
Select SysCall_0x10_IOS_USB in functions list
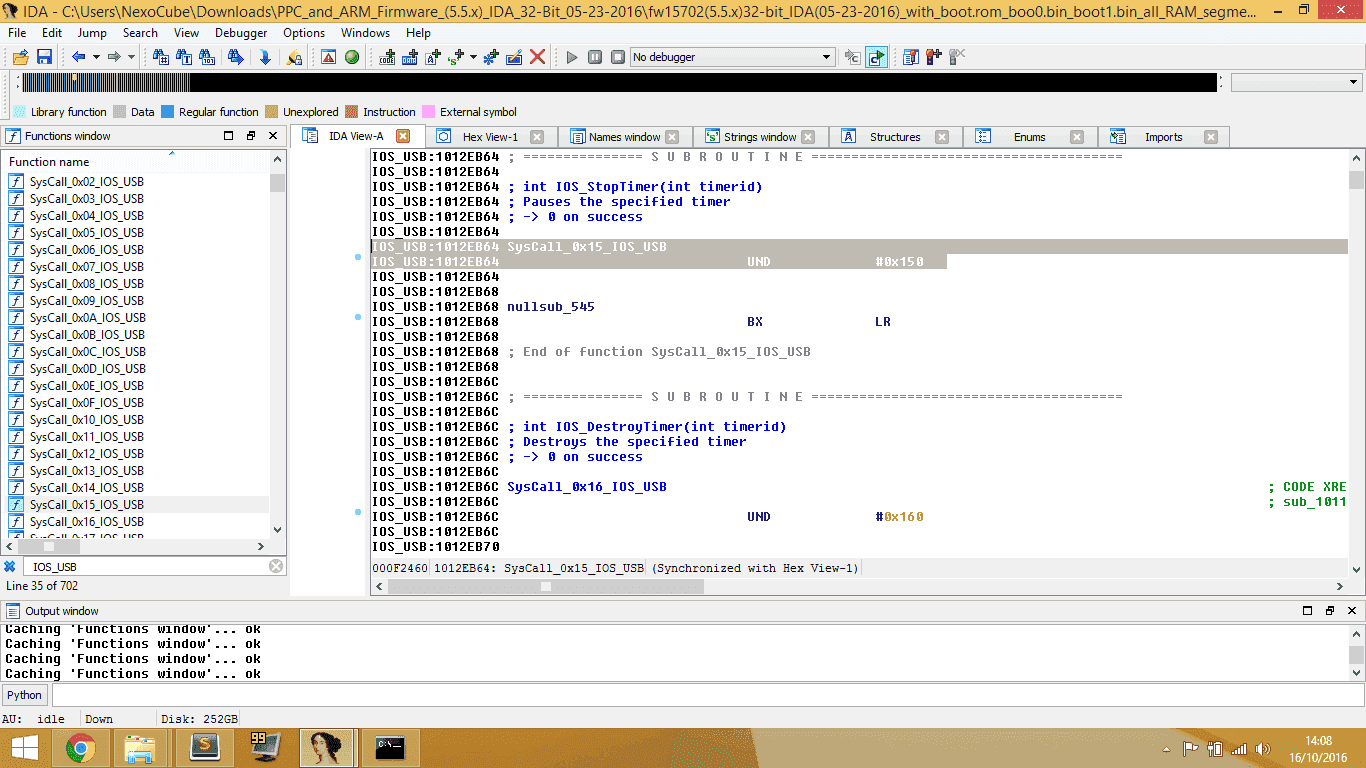(x=86, y=420)
